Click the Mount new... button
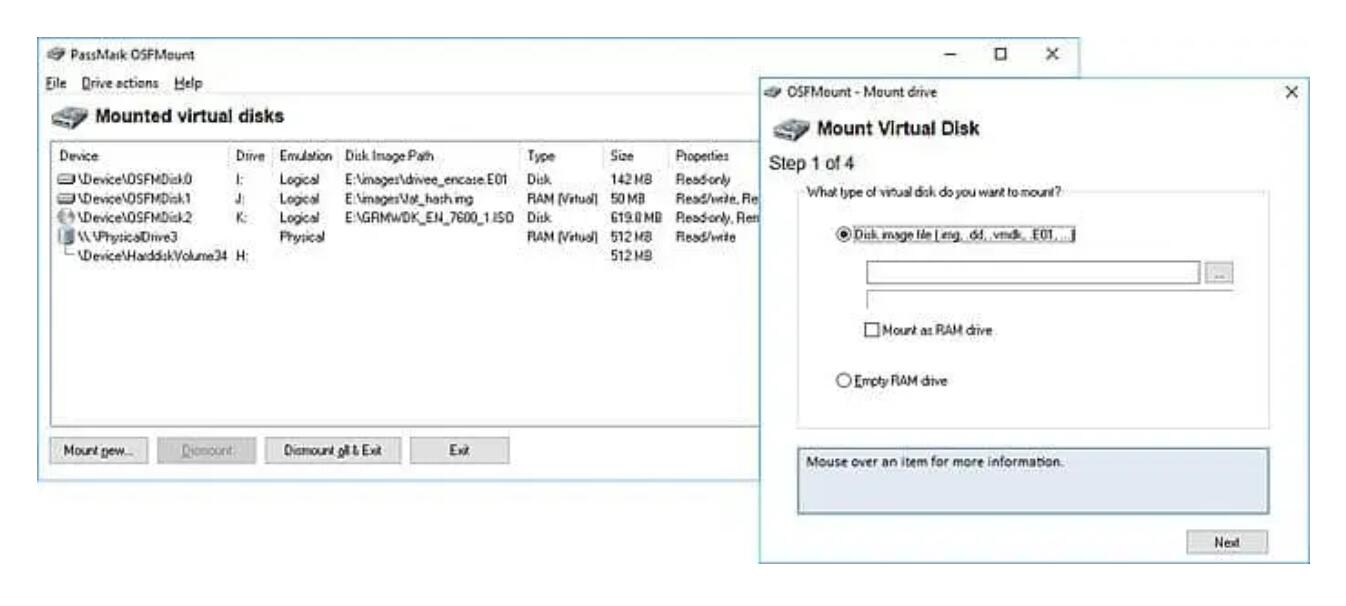 point(98,451)
